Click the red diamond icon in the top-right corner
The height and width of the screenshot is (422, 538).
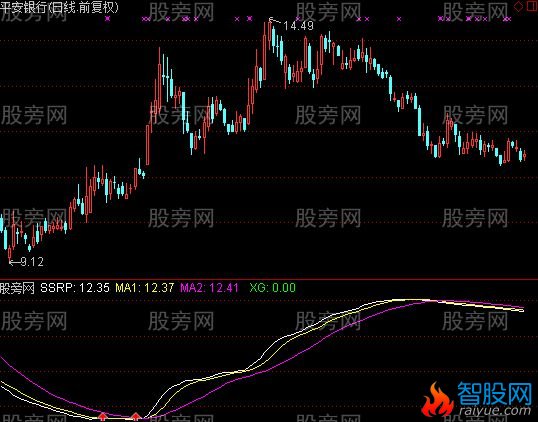pos(518,6)
